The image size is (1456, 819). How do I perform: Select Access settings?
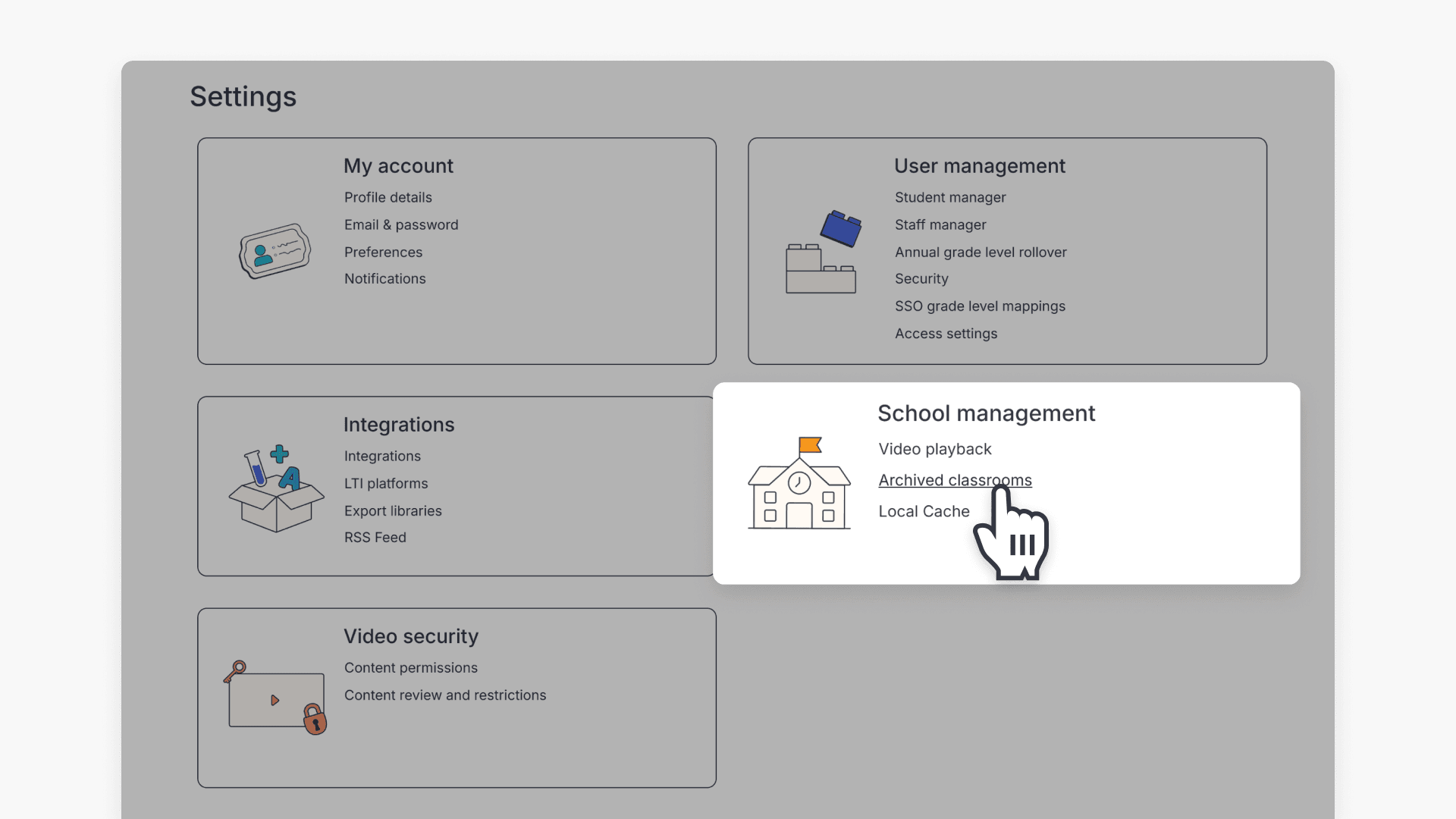pyautogui.click(x=946, y=333)
